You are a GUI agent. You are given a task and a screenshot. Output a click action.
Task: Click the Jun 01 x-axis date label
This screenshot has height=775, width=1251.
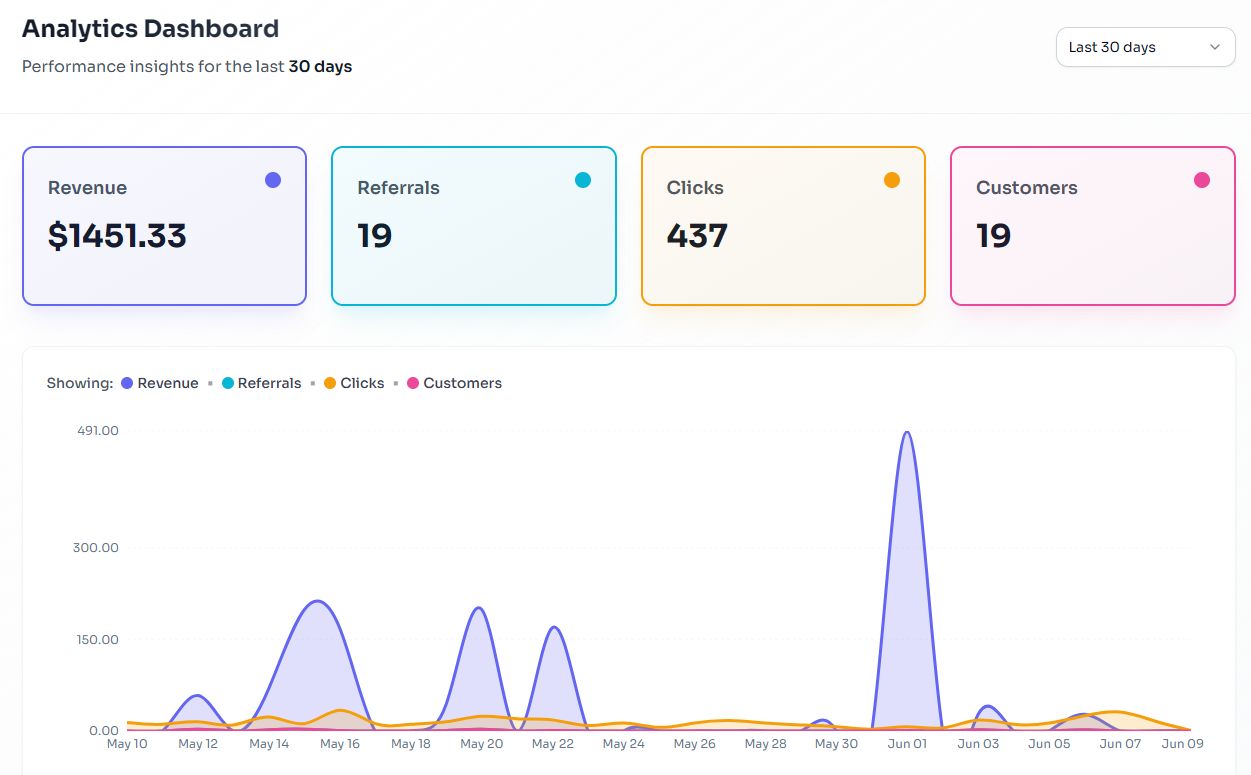(x=907, y=744)
